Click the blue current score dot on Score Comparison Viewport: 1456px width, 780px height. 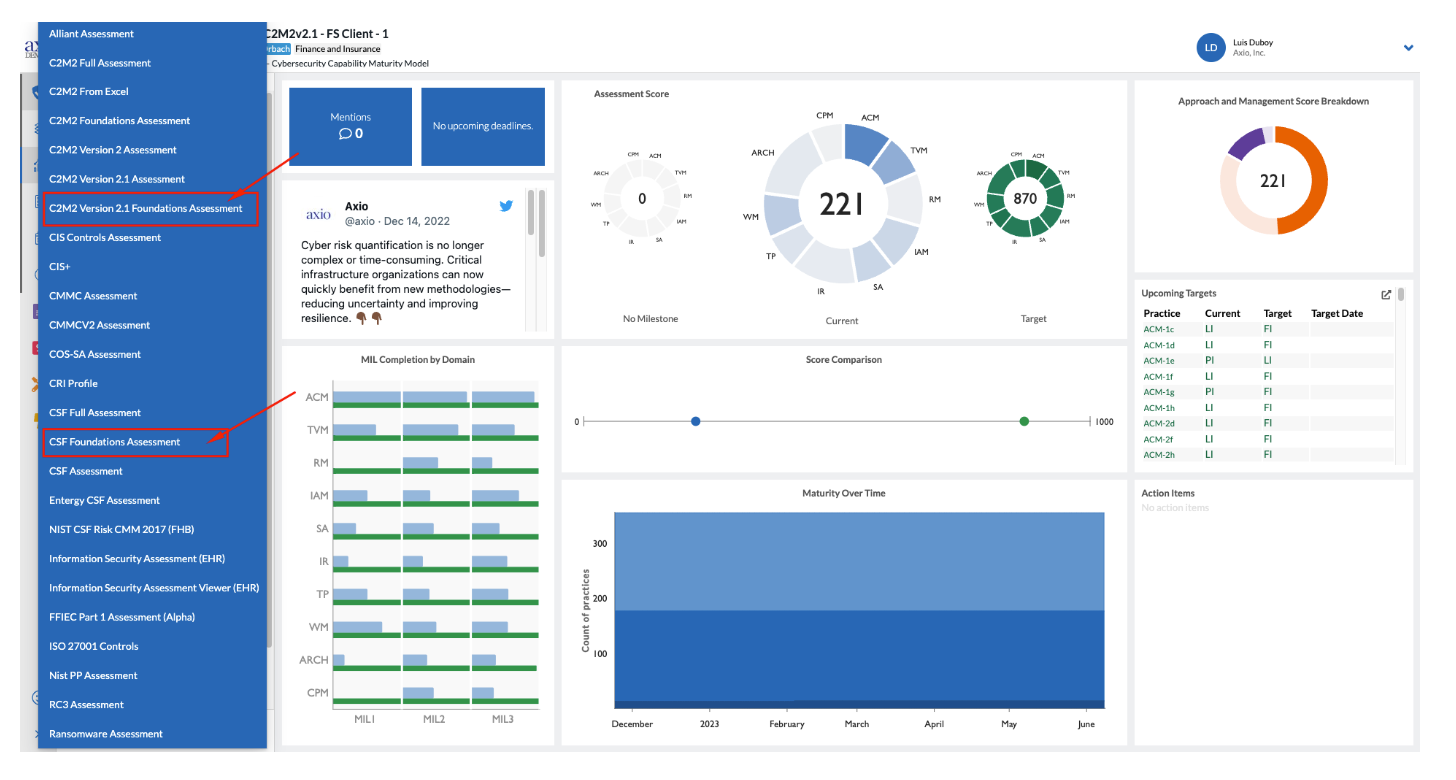pos(695,422)
